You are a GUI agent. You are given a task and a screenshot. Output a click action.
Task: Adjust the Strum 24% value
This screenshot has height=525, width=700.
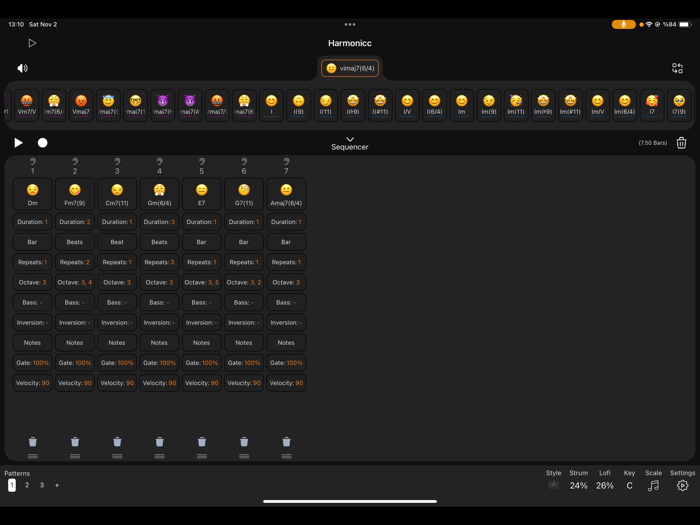point(579,486)
